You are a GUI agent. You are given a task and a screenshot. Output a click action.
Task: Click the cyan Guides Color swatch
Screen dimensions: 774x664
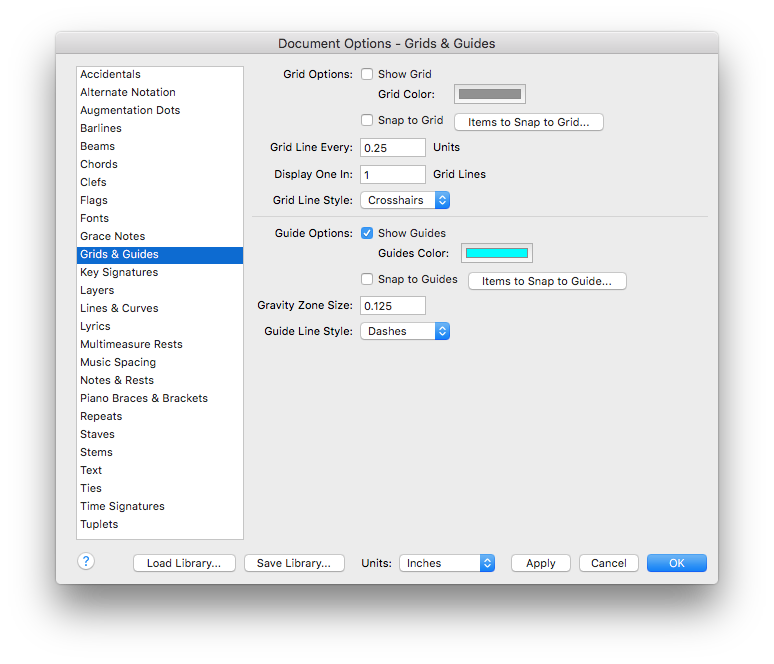tap(497, 253)
